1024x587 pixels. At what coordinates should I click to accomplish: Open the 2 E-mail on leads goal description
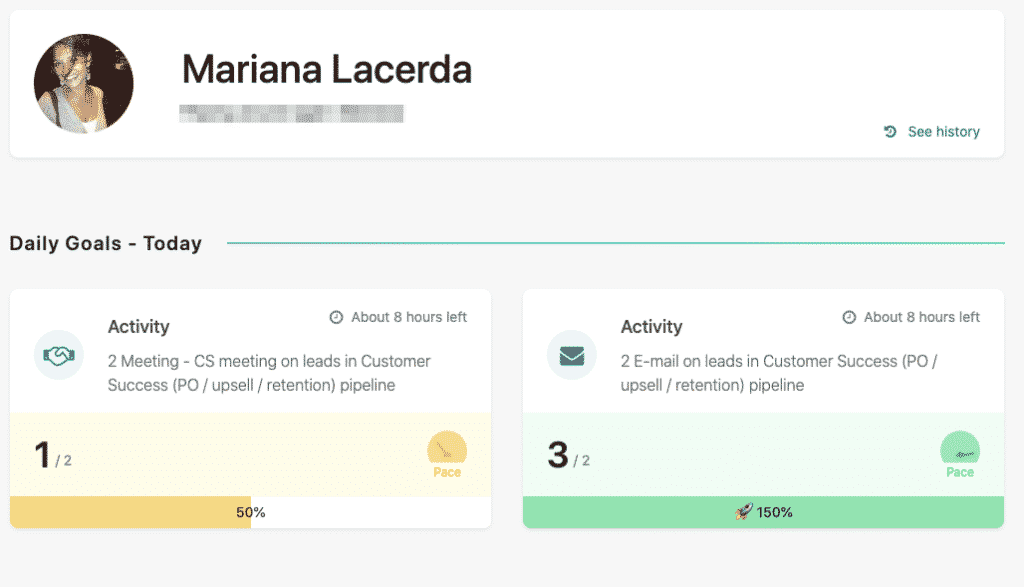point(779,372)
